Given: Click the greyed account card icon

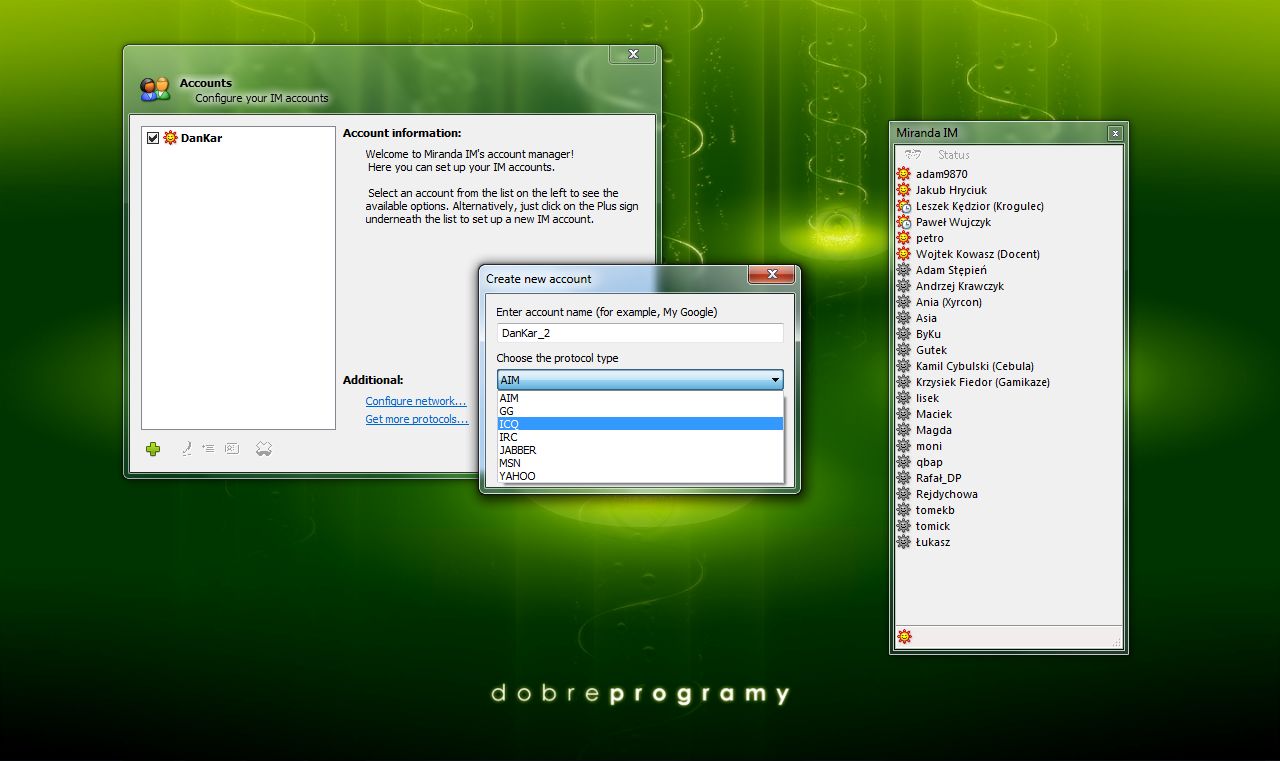Looking at the screenshot, I should 232,449.
